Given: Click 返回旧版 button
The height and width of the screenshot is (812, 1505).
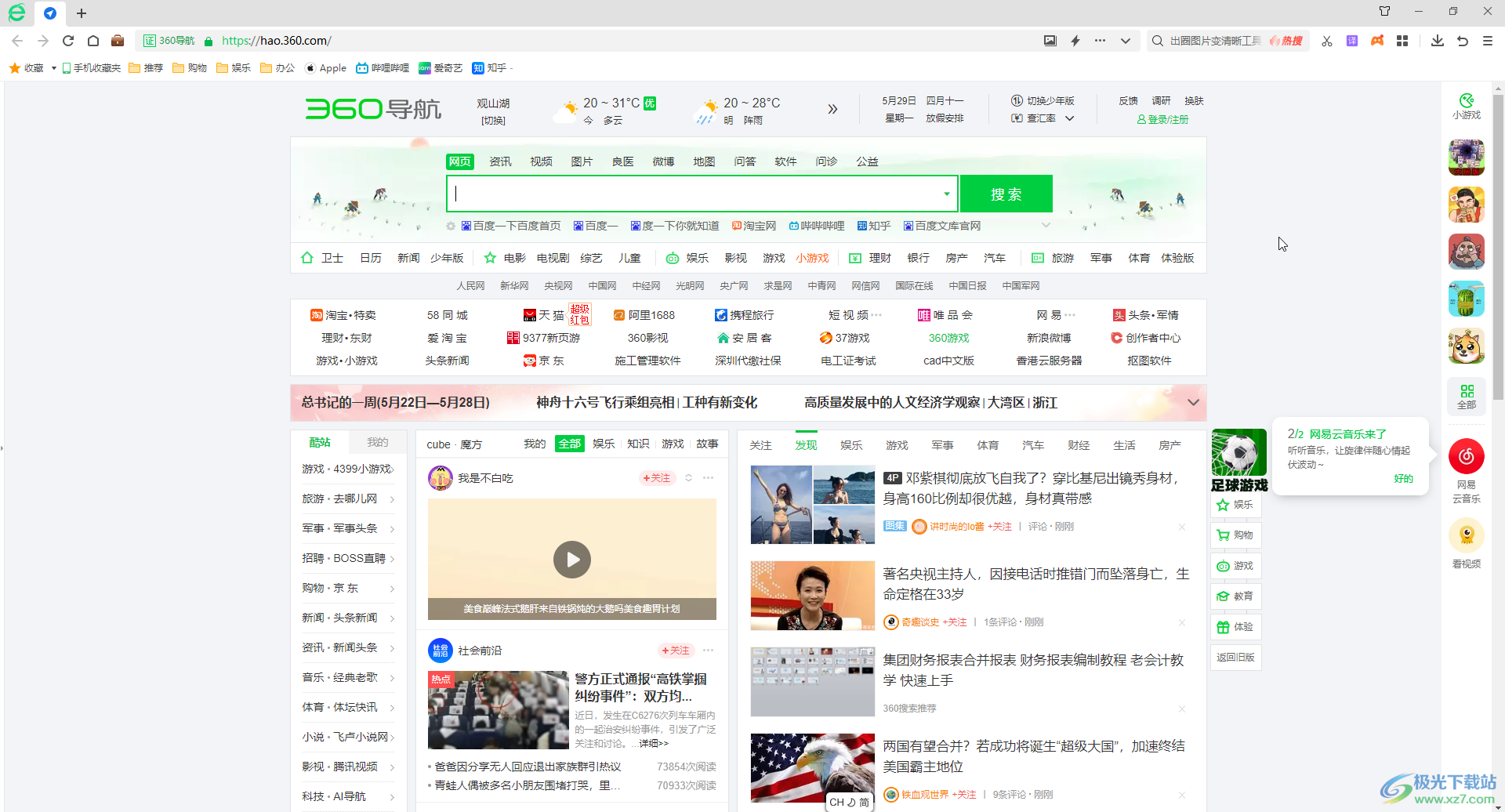Looking at the screenshot, I should click(x=1236, y=658).
